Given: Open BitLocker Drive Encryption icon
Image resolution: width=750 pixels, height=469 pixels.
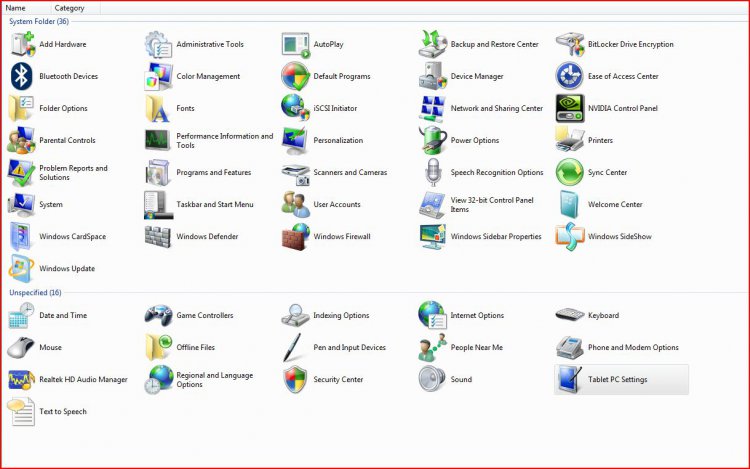Looking at the screenshot, I should [570, 44].
